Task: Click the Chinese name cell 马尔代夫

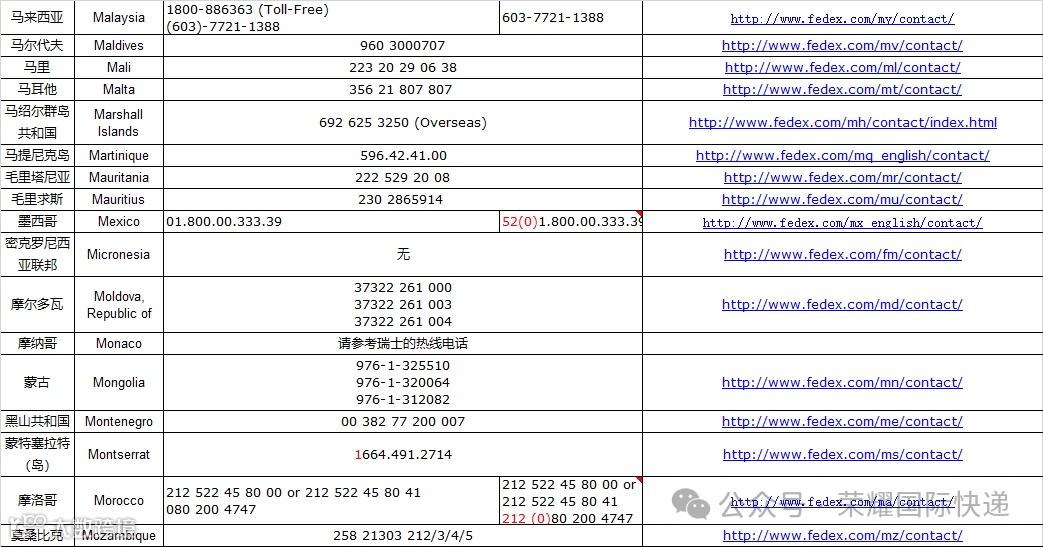Action: click(x=37, y=45)
